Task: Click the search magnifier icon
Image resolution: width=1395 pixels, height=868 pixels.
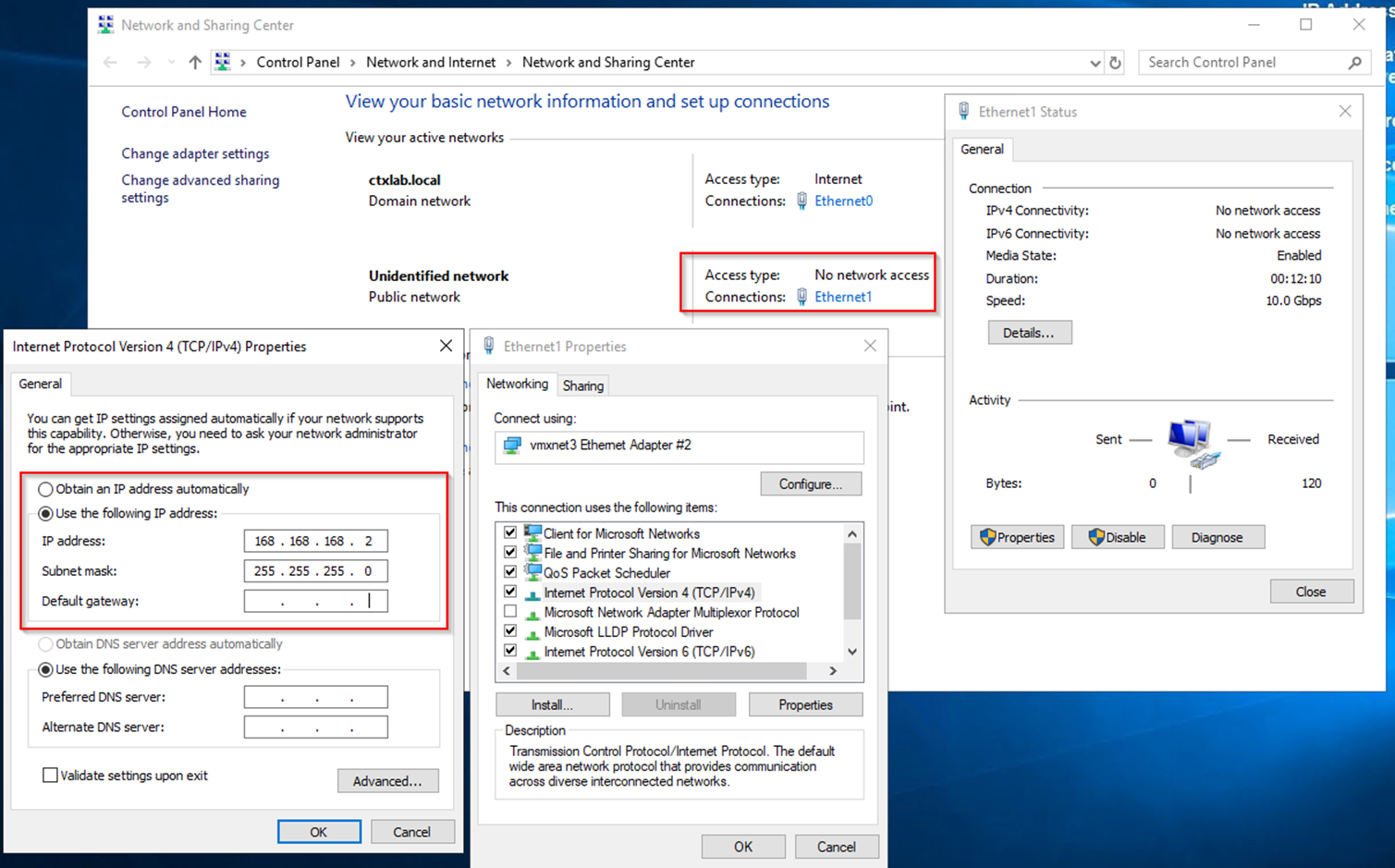Action: pyautogui.click(x=1354, y=62)
